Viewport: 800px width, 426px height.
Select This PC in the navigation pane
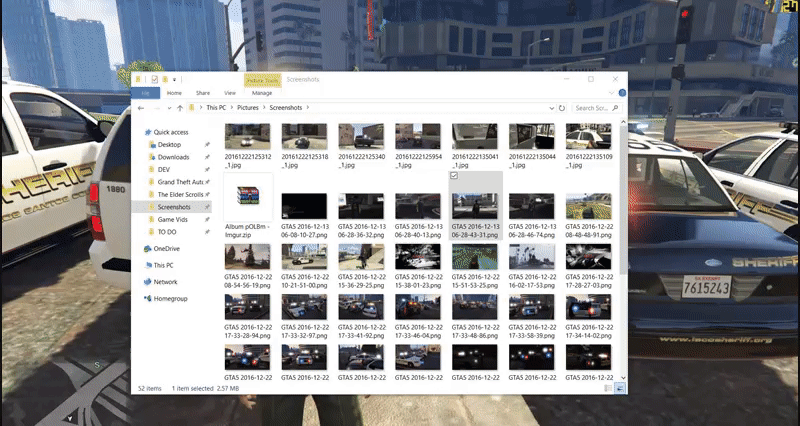163,265
